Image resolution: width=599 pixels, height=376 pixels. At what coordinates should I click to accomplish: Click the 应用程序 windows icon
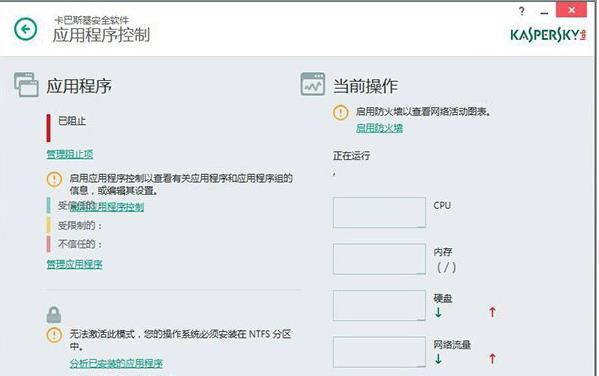(x=26, y=84)
